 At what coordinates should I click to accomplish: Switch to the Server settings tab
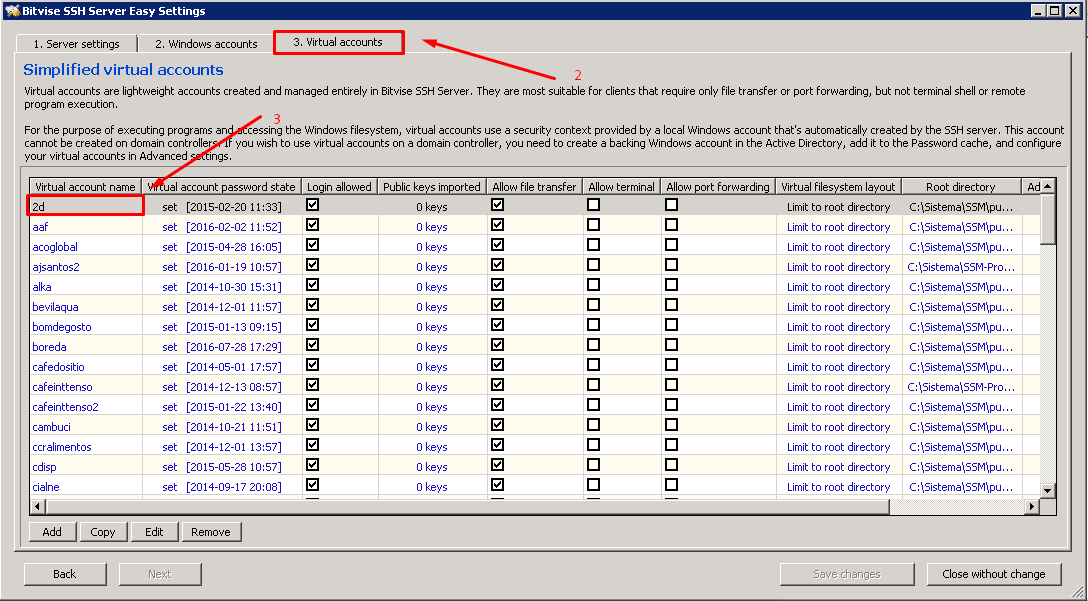click(x=76, y=44)
